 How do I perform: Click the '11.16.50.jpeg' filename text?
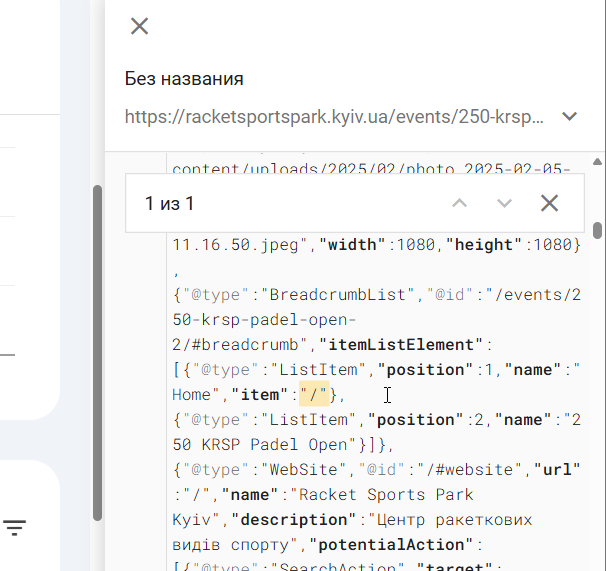point(235,245)
